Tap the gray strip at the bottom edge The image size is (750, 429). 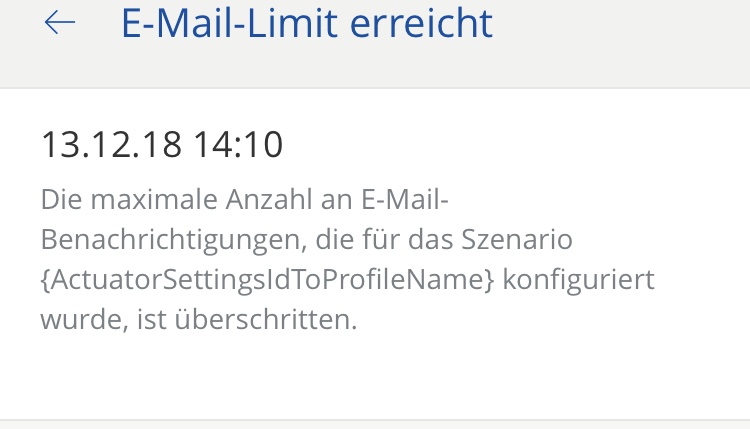(375, 425)
